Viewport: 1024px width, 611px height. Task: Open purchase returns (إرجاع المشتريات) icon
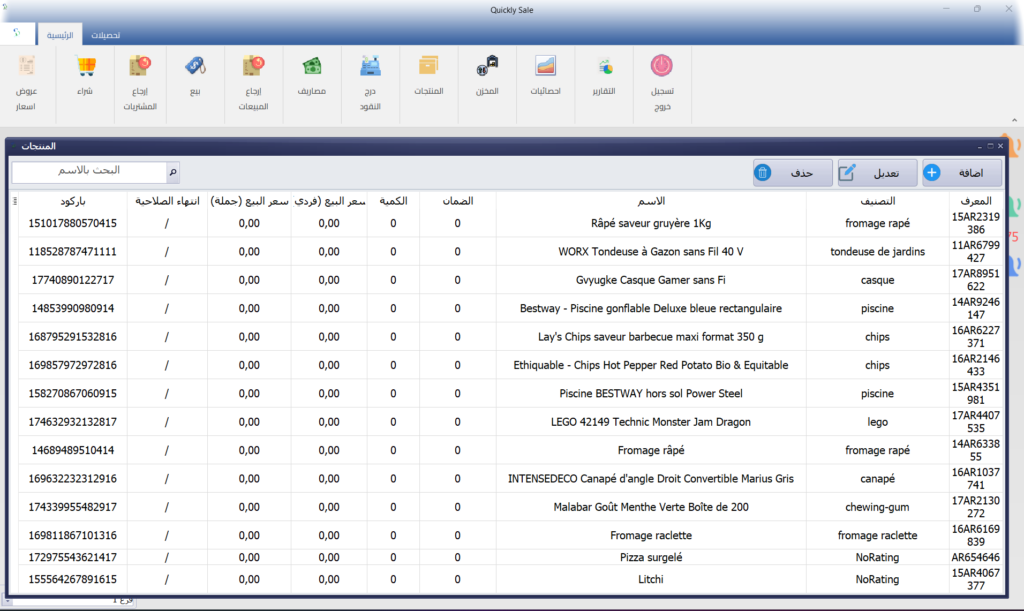140,67
